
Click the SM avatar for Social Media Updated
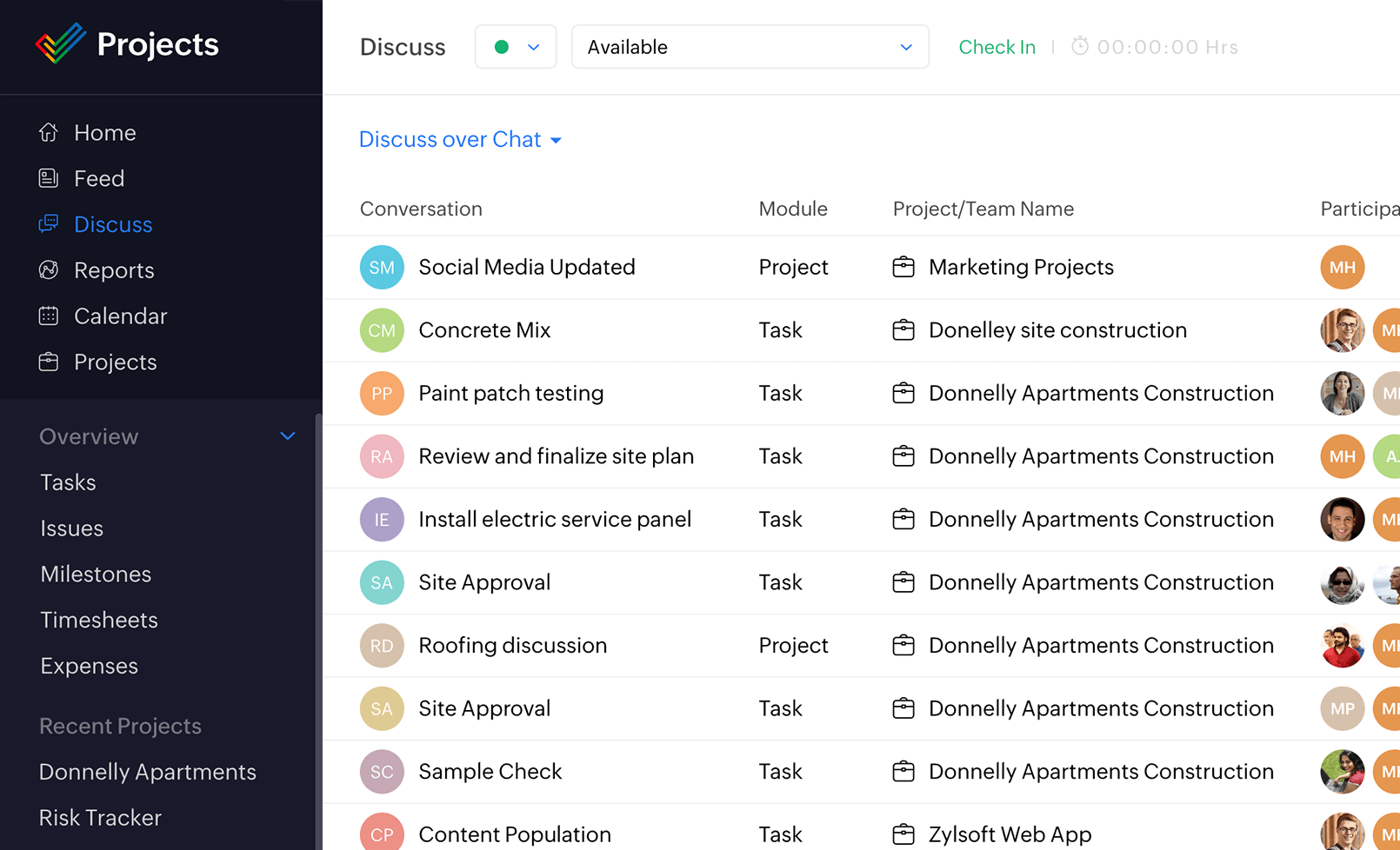point(382,268)
